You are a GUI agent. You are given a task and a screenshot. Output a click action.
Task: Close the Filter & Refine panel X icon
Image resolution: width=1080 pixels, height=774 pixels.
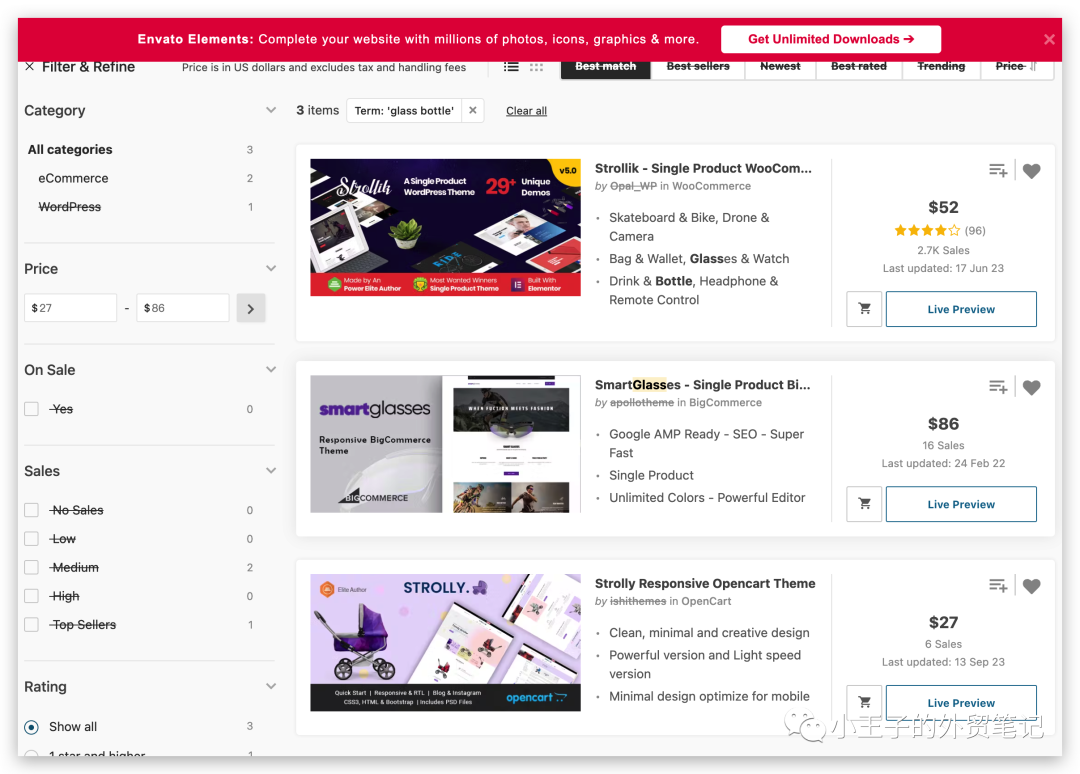(30, 67)
